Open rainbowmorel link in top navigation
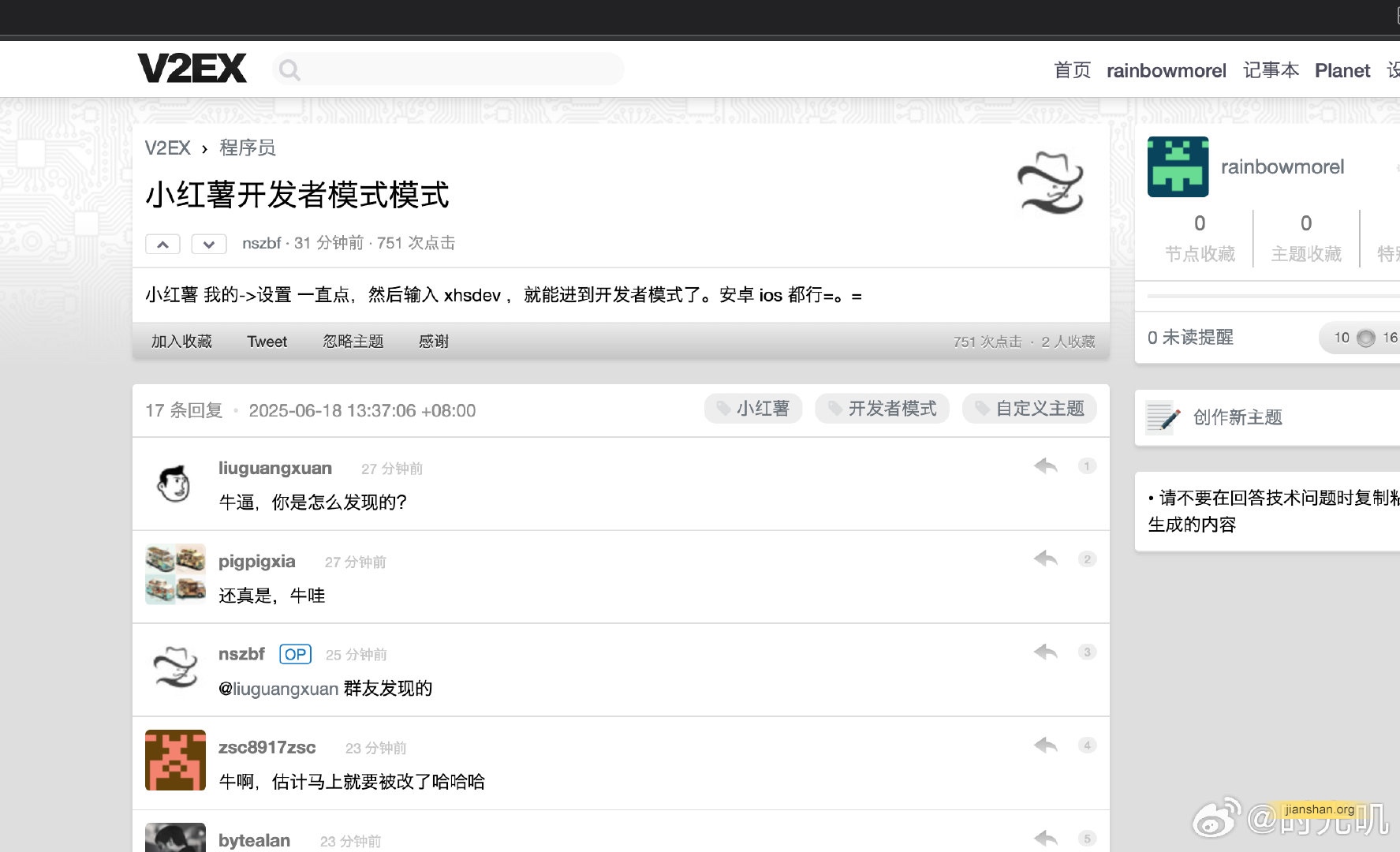 click(1167, 70)
